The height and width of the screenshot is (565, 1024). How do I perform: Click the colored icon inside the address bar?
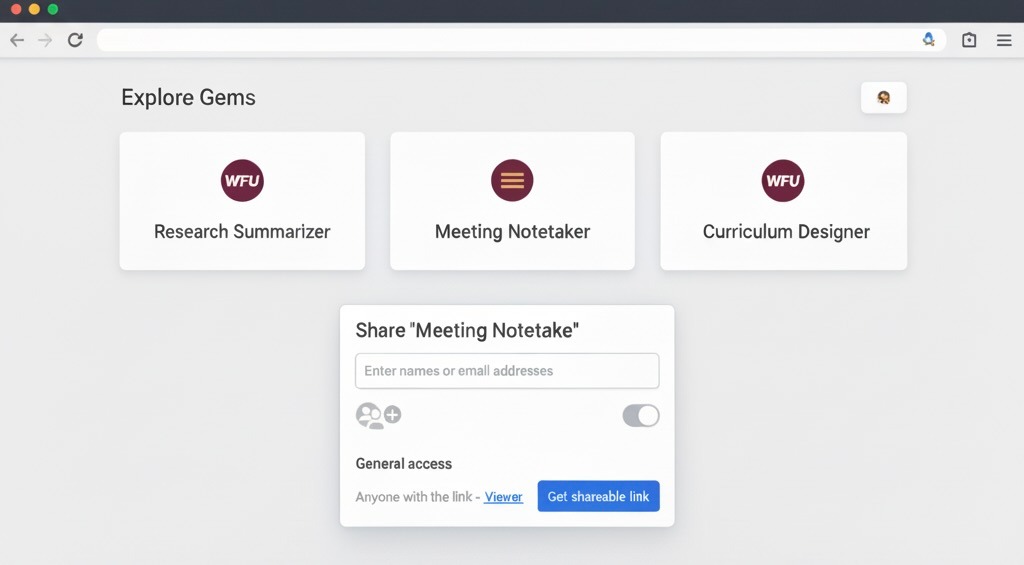928,40
